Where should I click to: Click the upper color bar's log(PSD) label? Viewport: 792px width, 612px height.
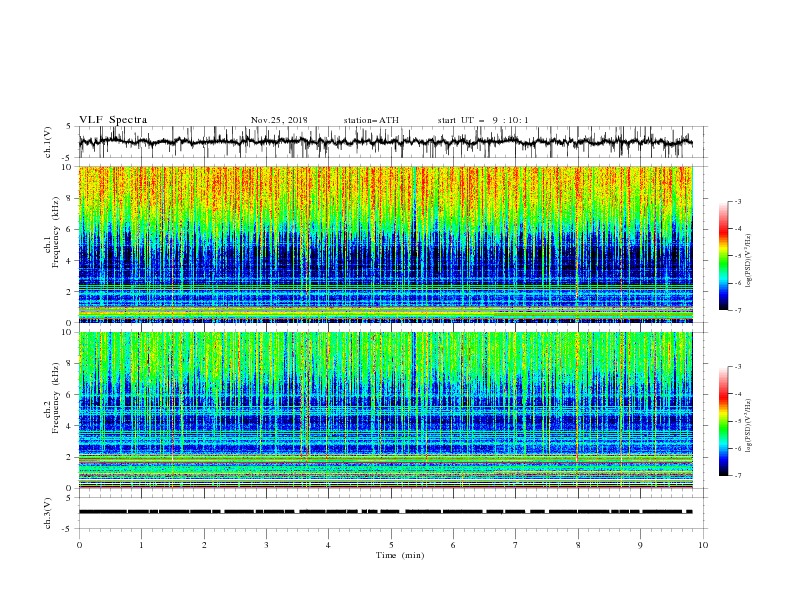748,261
